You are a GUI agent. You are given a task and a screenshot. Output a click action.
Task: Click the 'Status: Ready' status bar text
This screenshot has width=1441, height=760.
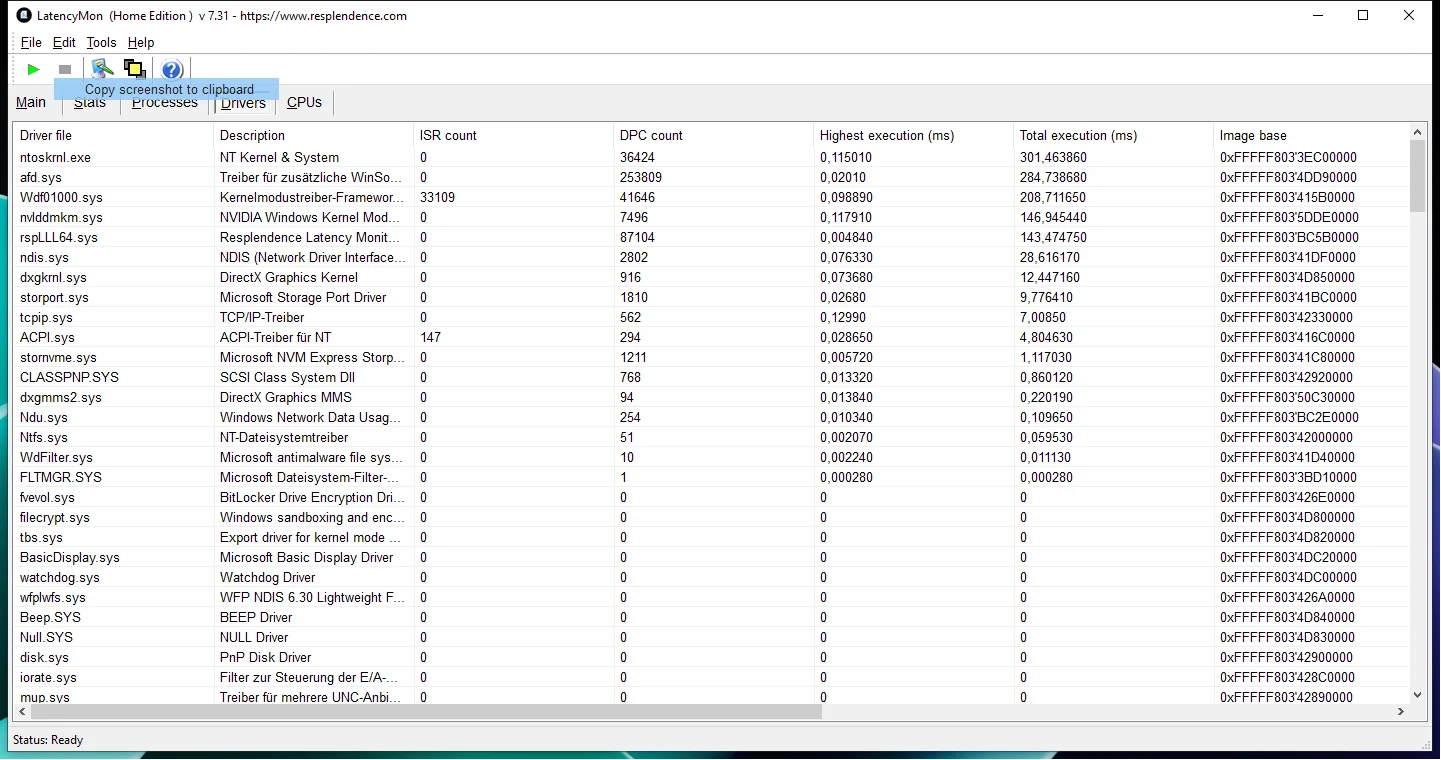coord(48,740)
